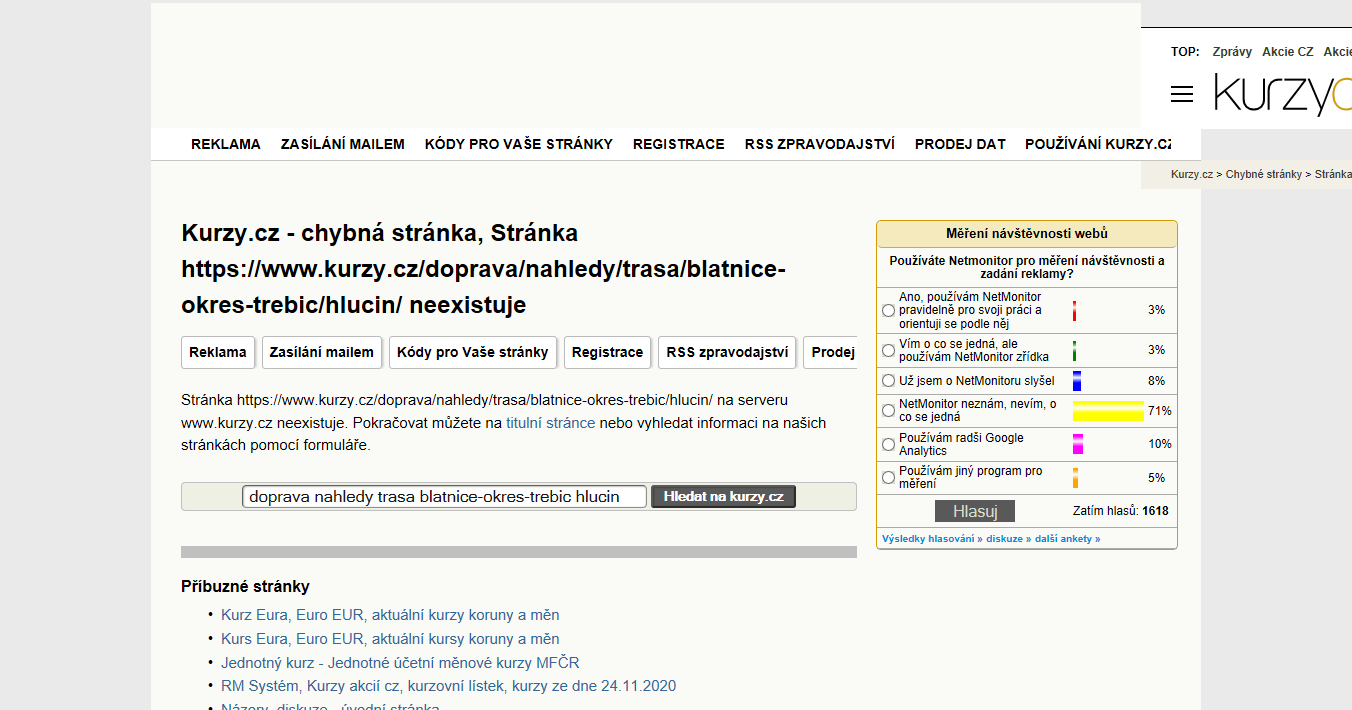
Task: Open Akcie CZ link in TOP bar
Action: (1288, 52)
